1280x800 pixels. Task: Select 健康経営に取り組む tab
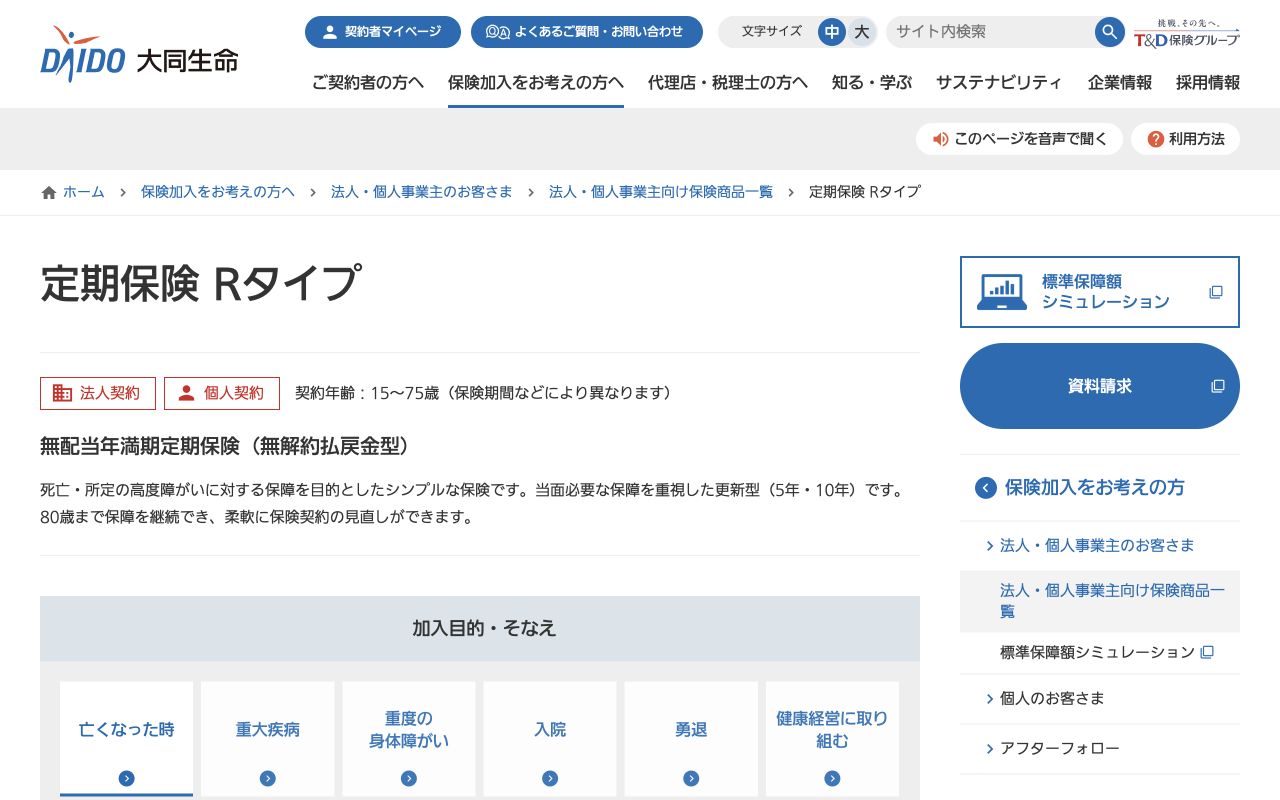832,739
